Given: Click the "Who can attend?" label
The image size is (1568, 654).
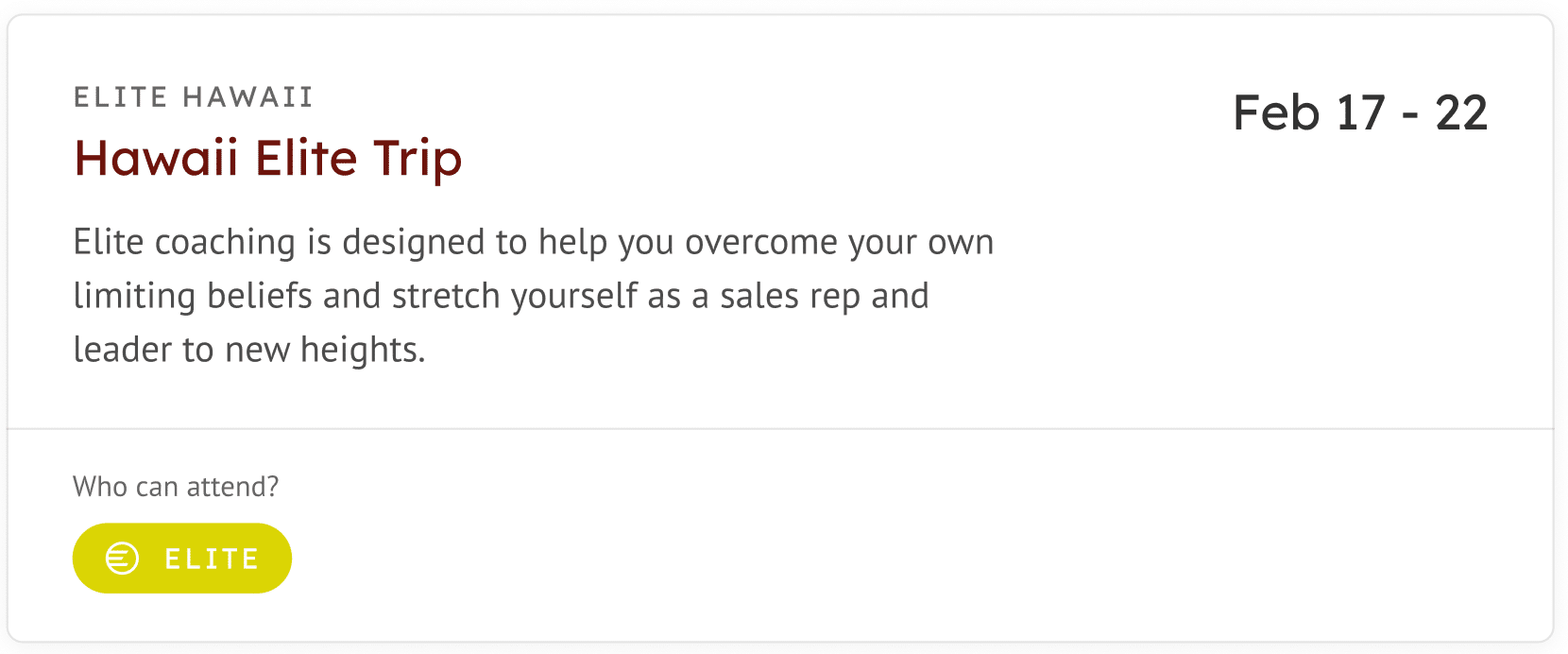Looking at the screenshot, I should pyautogui.click(x=176, y=487).
